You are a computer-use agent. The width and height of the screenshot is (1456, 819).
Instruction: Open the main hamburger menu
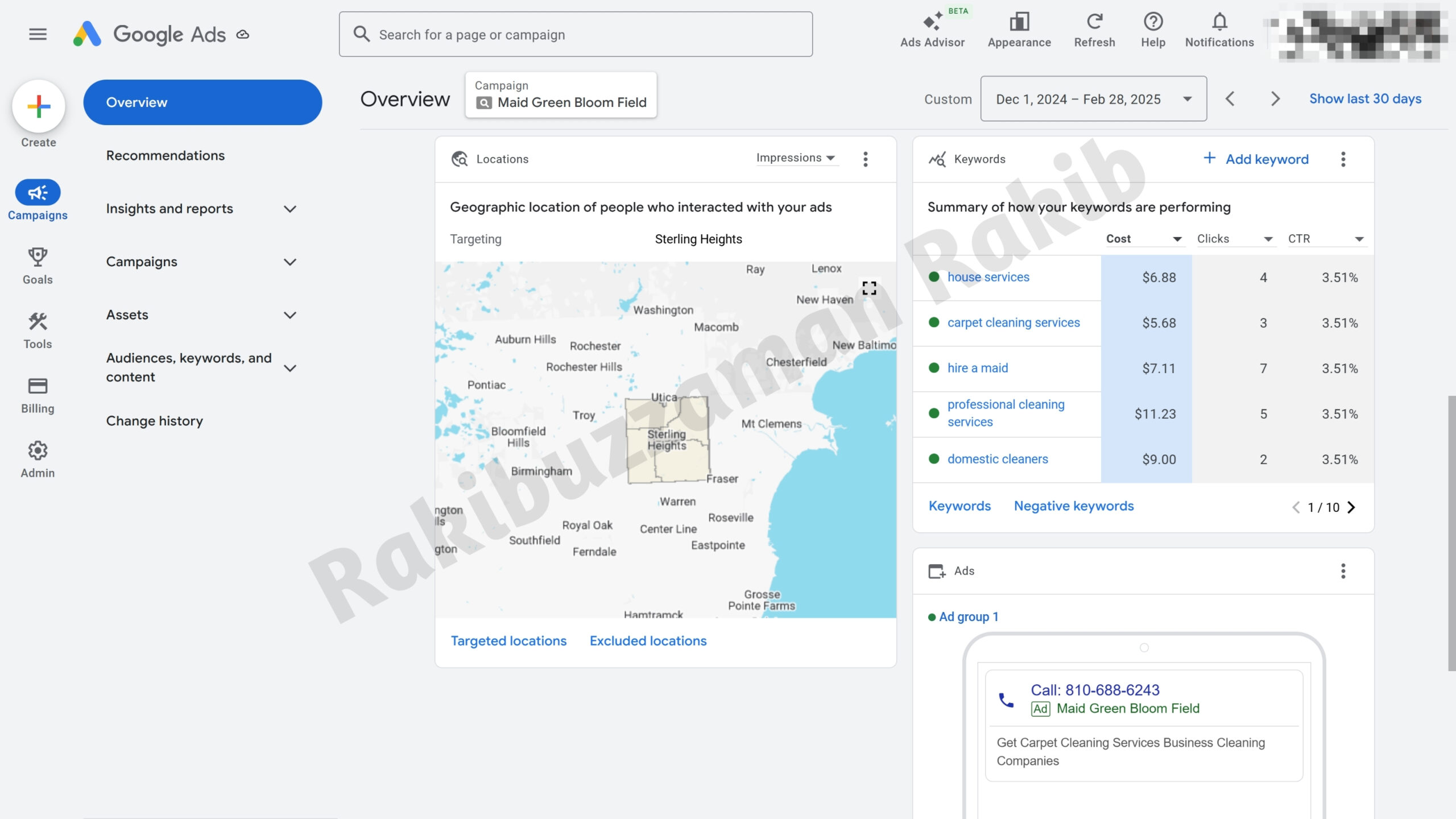pos(38,34)
